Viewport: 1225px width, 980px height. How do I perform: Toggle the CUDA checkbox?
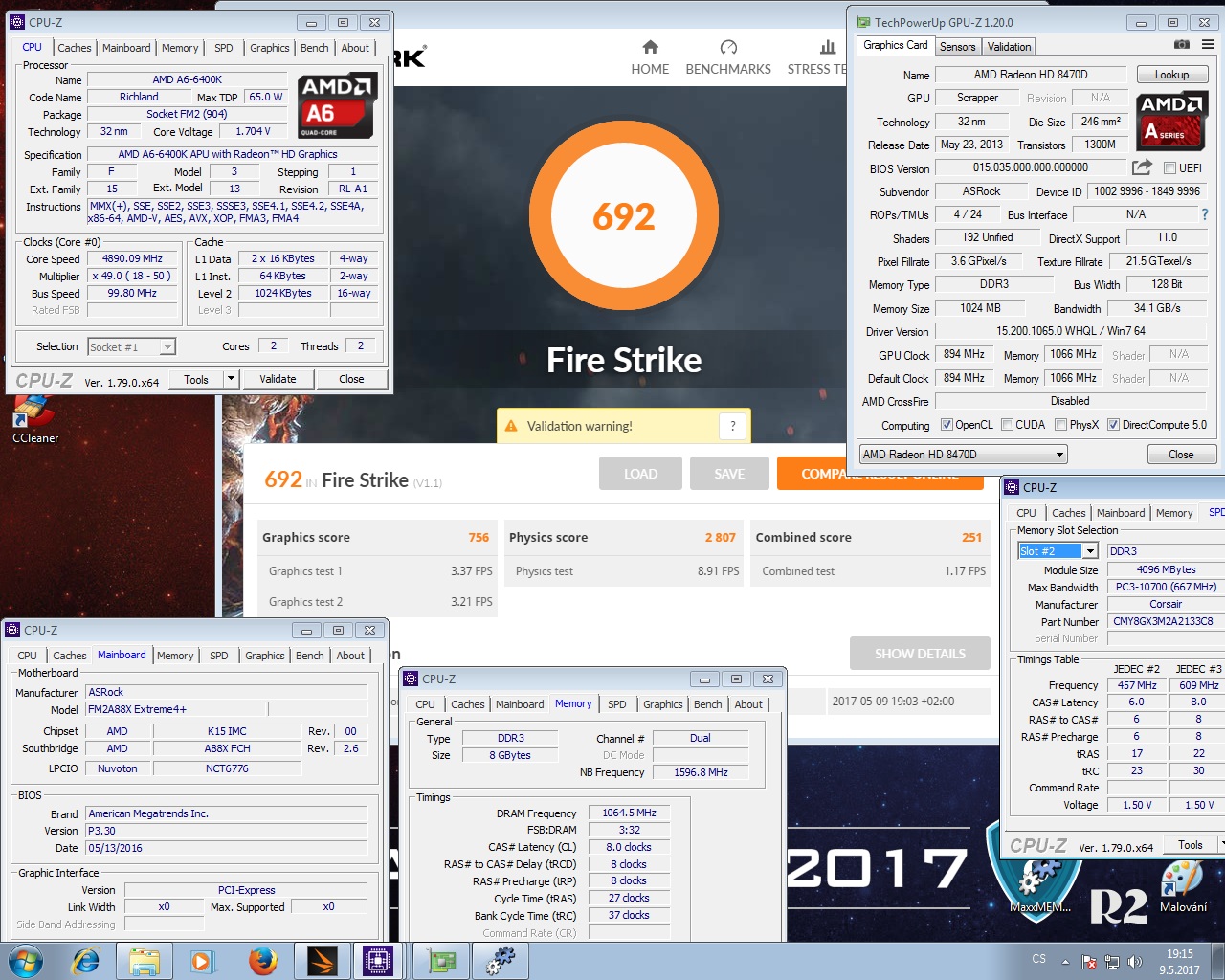coord(1007,425)
